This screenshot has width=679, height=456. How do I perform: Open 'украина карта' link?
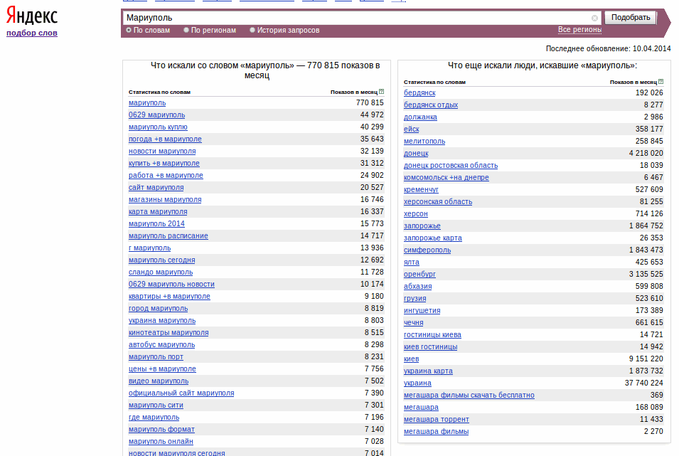[428, 371]
